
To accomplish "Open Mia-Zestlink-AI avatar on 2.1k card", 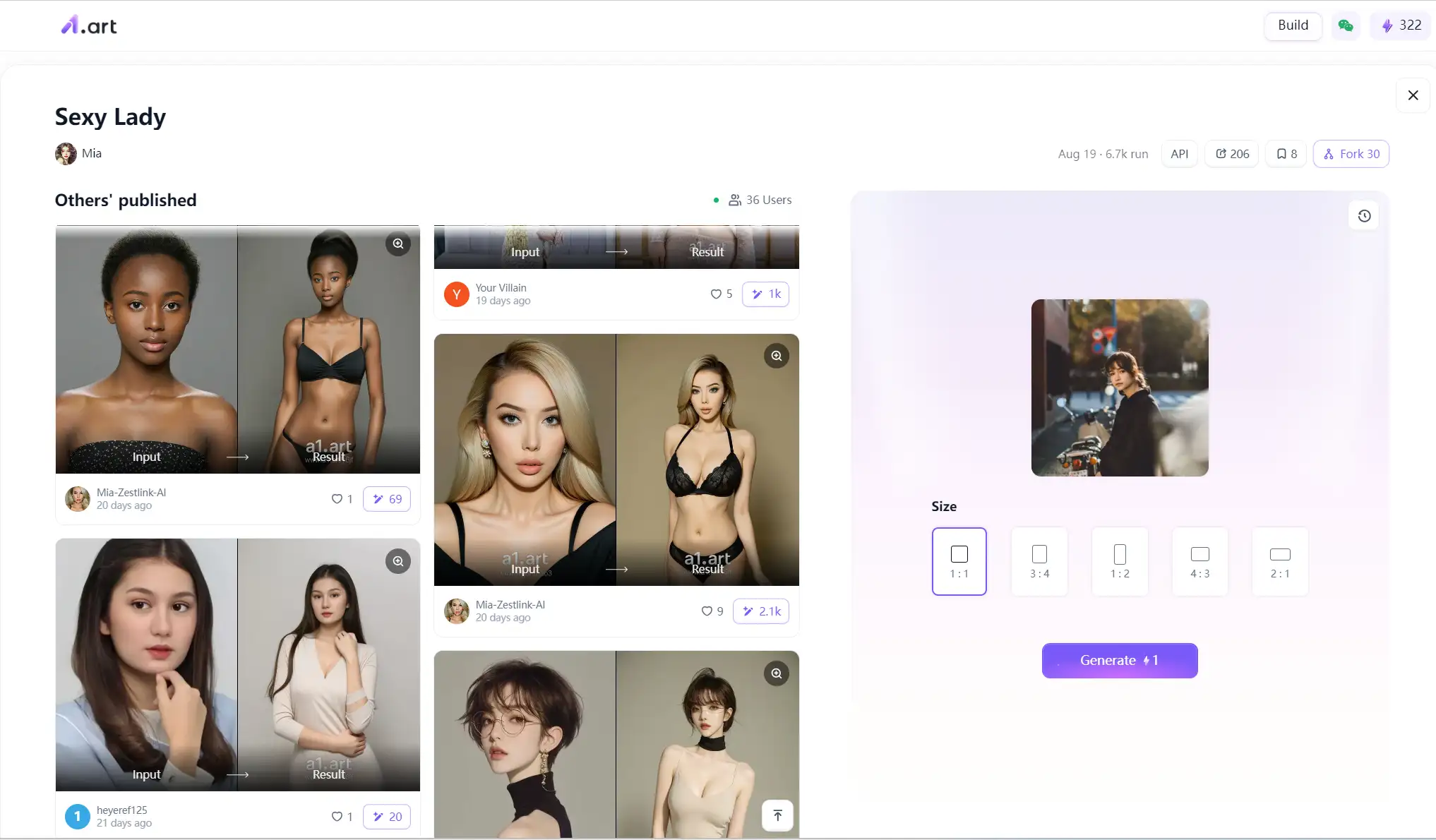I will click(457, 611).
